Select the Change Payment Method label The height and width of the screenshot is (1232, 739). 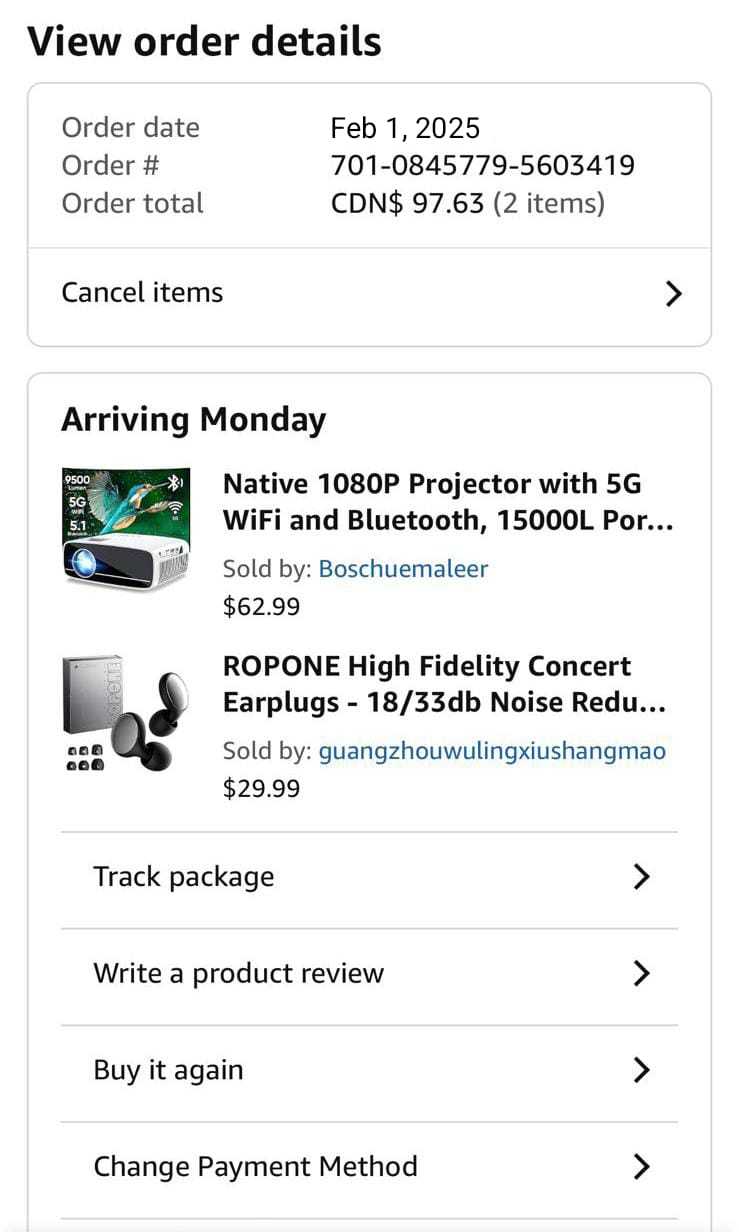click(255, 1167)
